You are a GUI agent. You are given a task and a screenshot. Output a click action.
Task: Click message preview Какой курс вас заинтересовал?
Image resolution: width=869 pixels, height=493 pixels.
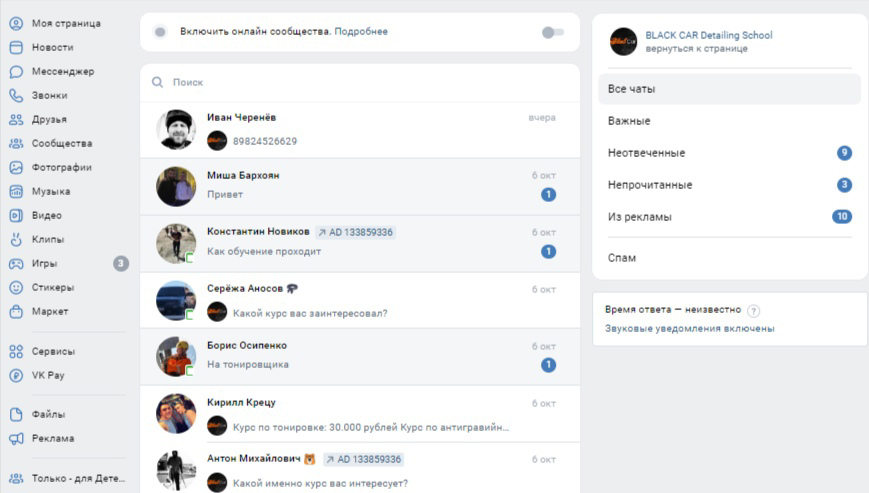coord(310,314)
